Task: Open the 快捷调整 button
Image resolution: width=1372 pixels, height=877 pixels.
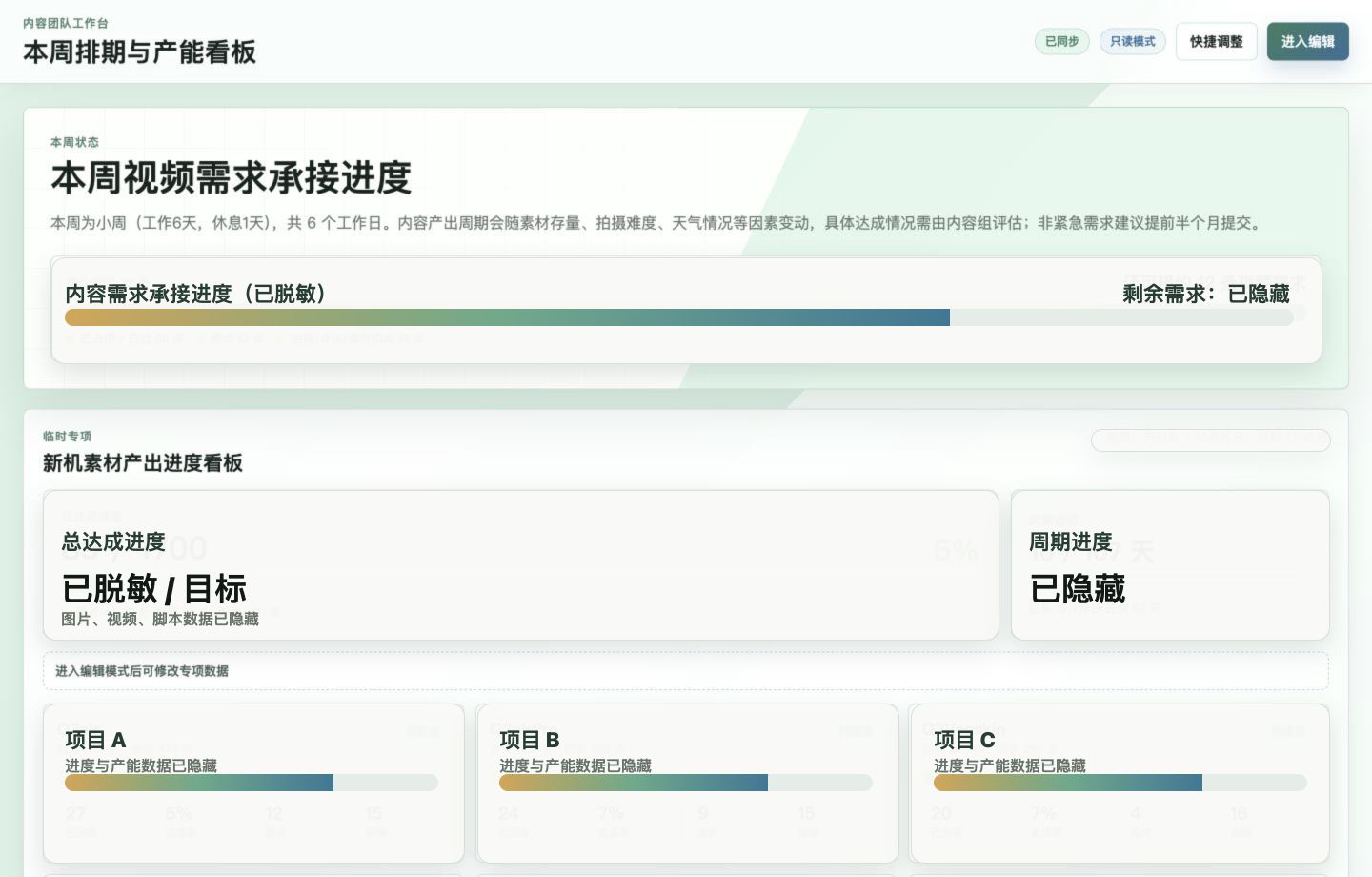Action: pos(1216,41)
